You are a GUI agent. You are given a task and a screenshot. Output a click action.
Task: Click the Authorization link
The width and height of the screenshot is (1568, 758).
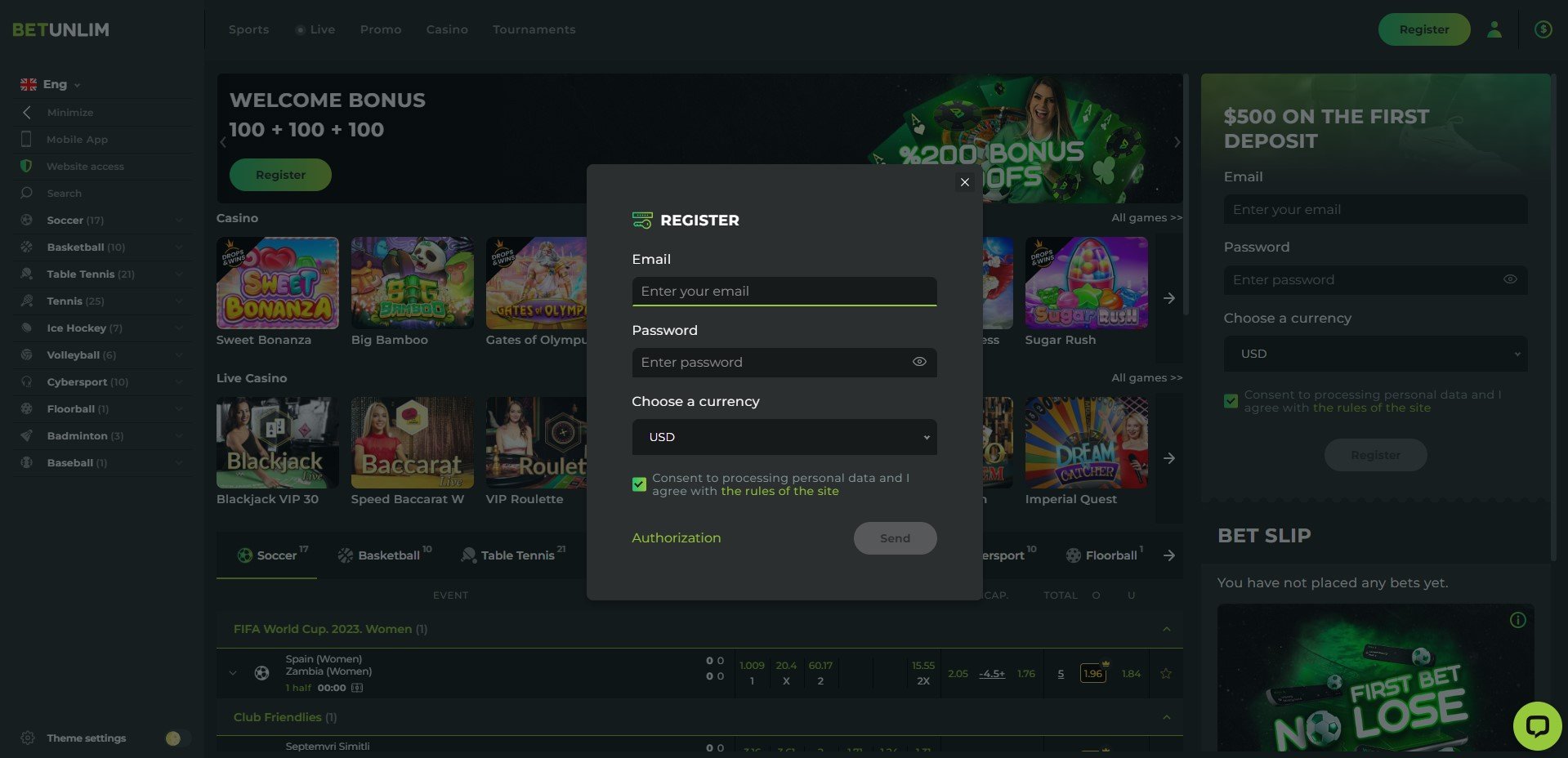[676, 537]
